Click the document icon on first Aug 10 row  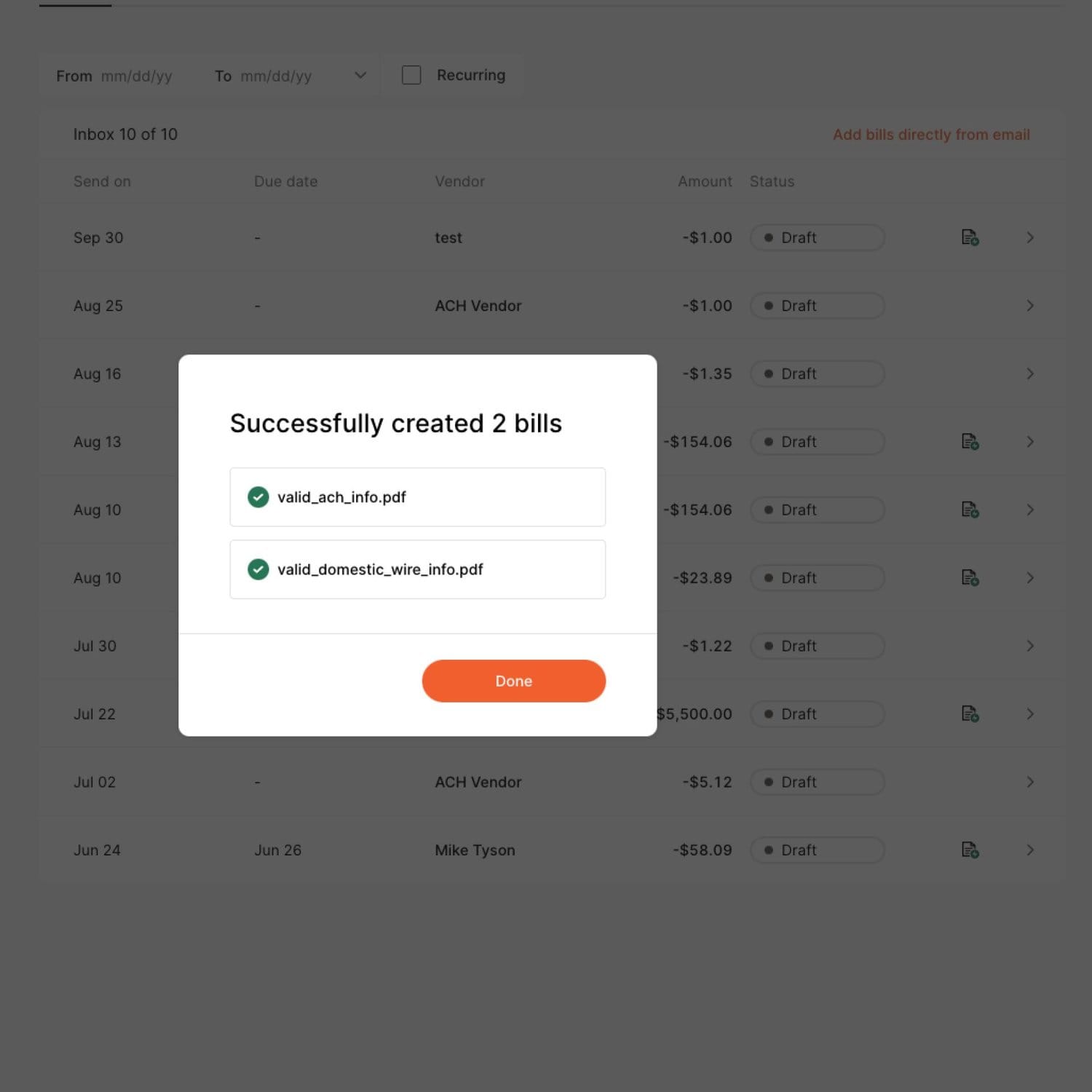point(970,510)
